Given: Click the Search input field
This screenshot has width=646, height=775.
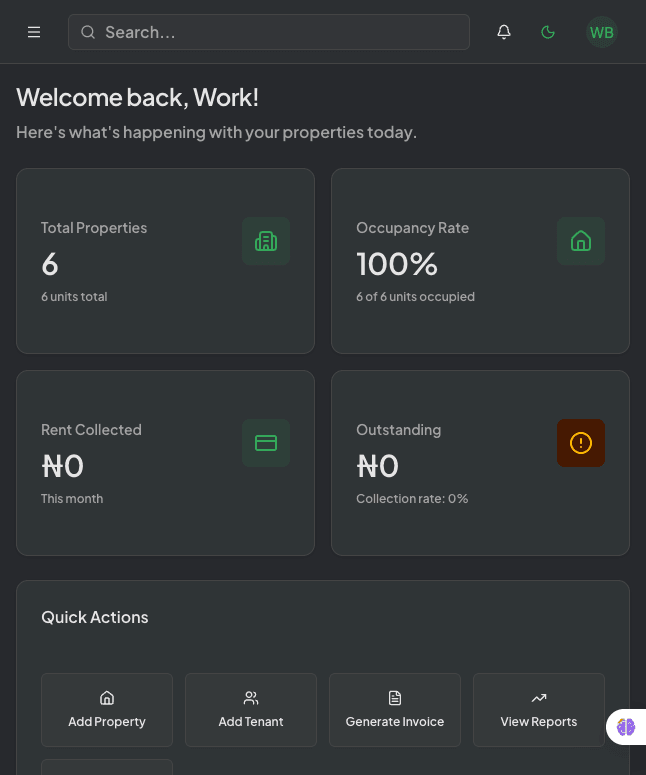Looking at the screenshot, I should pos(280,32).
